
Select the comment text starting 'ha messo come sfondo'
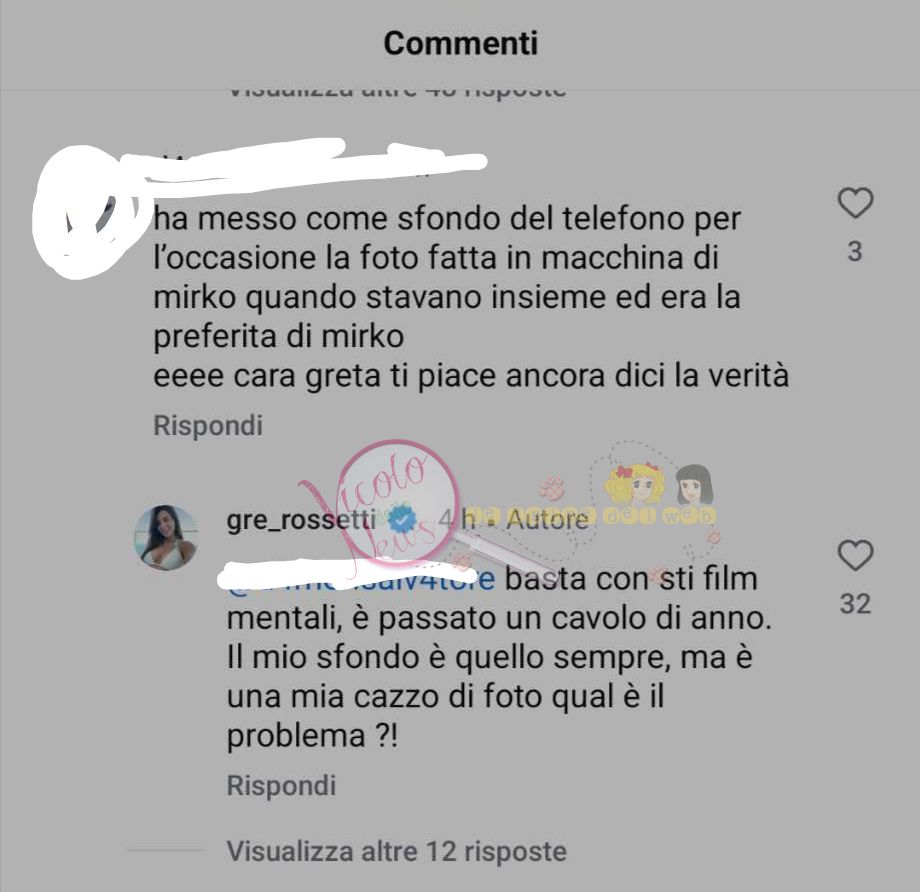pyautogui.click(x=471, y=297)
